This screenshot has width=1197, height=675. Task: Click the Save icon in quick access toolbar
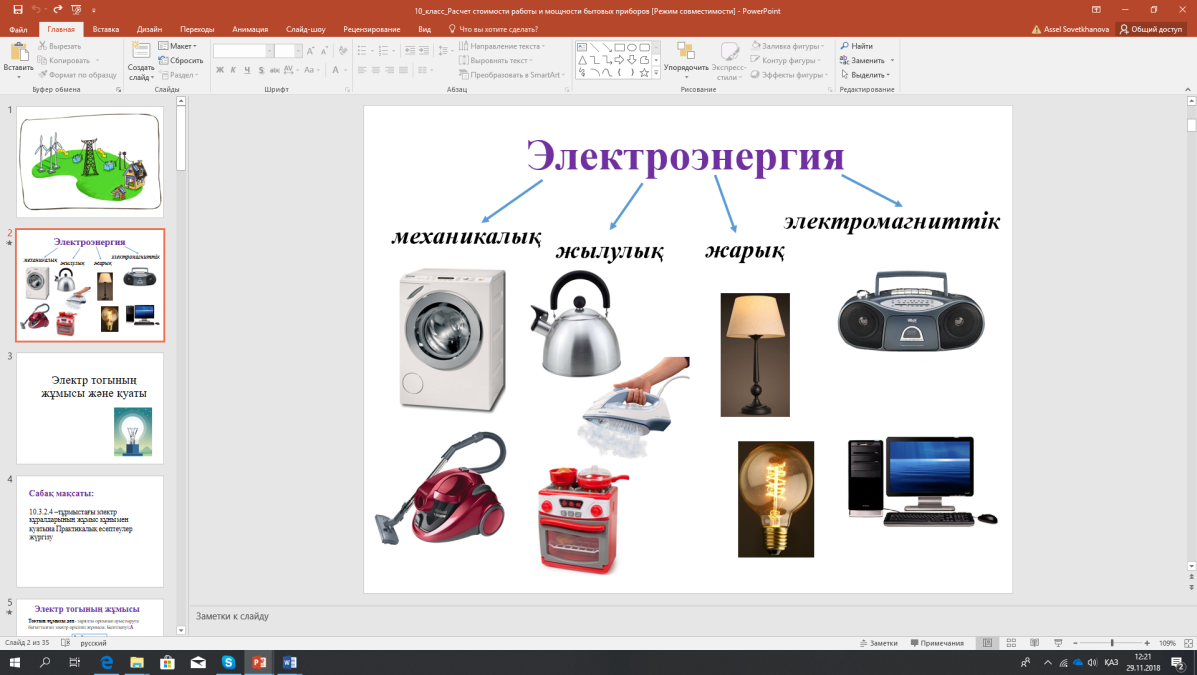(x=17, y=9)
